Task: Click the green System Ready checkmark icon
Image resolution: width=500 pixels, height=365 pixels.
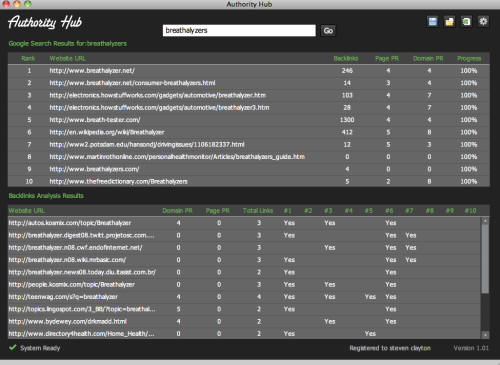Action: pyautogui.click(x=13, y=347)
